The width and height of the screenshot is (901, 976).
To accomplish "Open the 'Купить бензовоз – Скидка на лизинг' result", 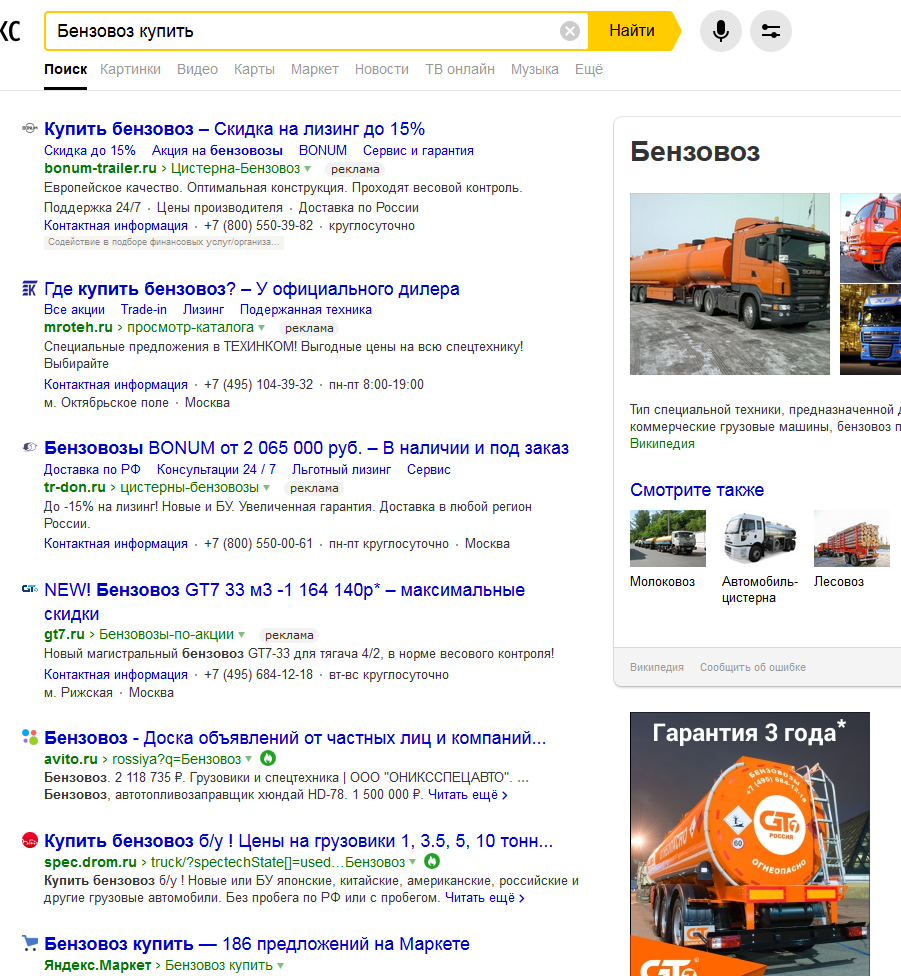I will pyautogui.click(x=235, y=129).
